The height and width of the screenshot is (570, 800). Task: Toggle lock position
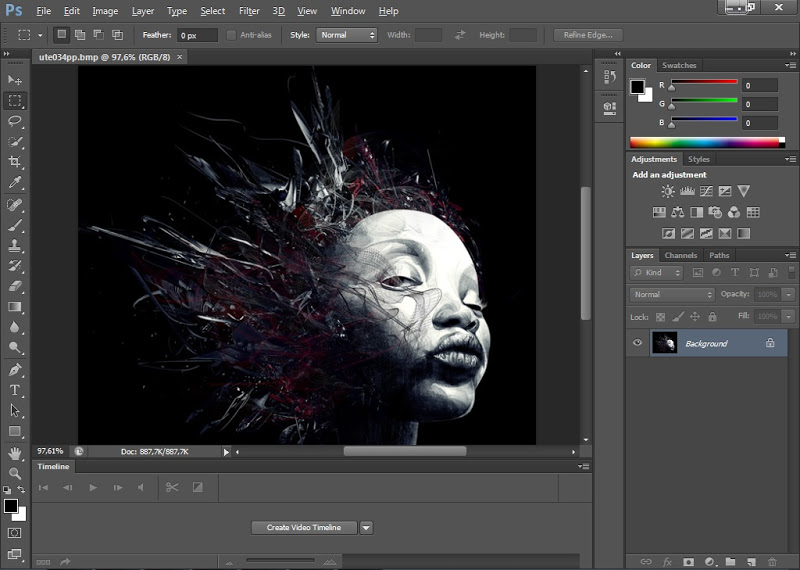[695, 317]
